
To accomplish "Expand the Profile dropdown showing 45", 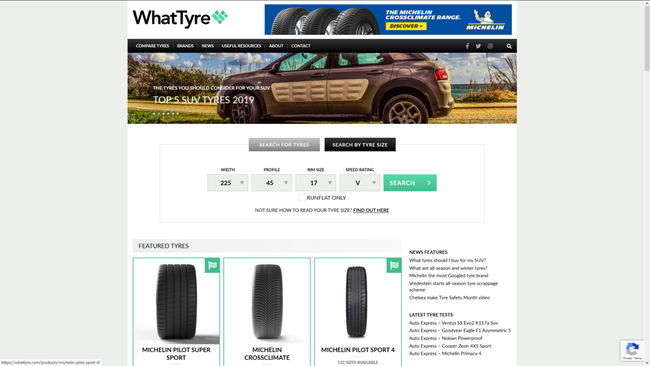I will point(272,183).
